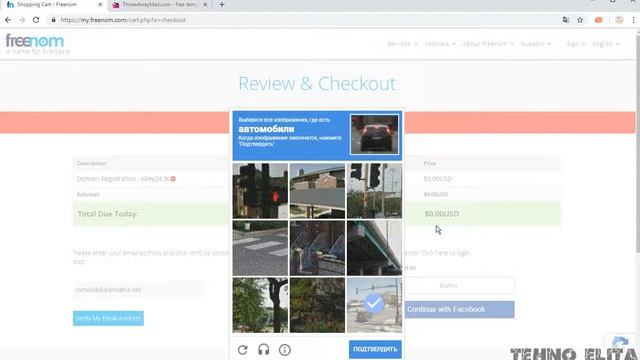Select captcha tile with red traffic light
The width and height of the screenshot is (640, 360).
tap(260, 191)
